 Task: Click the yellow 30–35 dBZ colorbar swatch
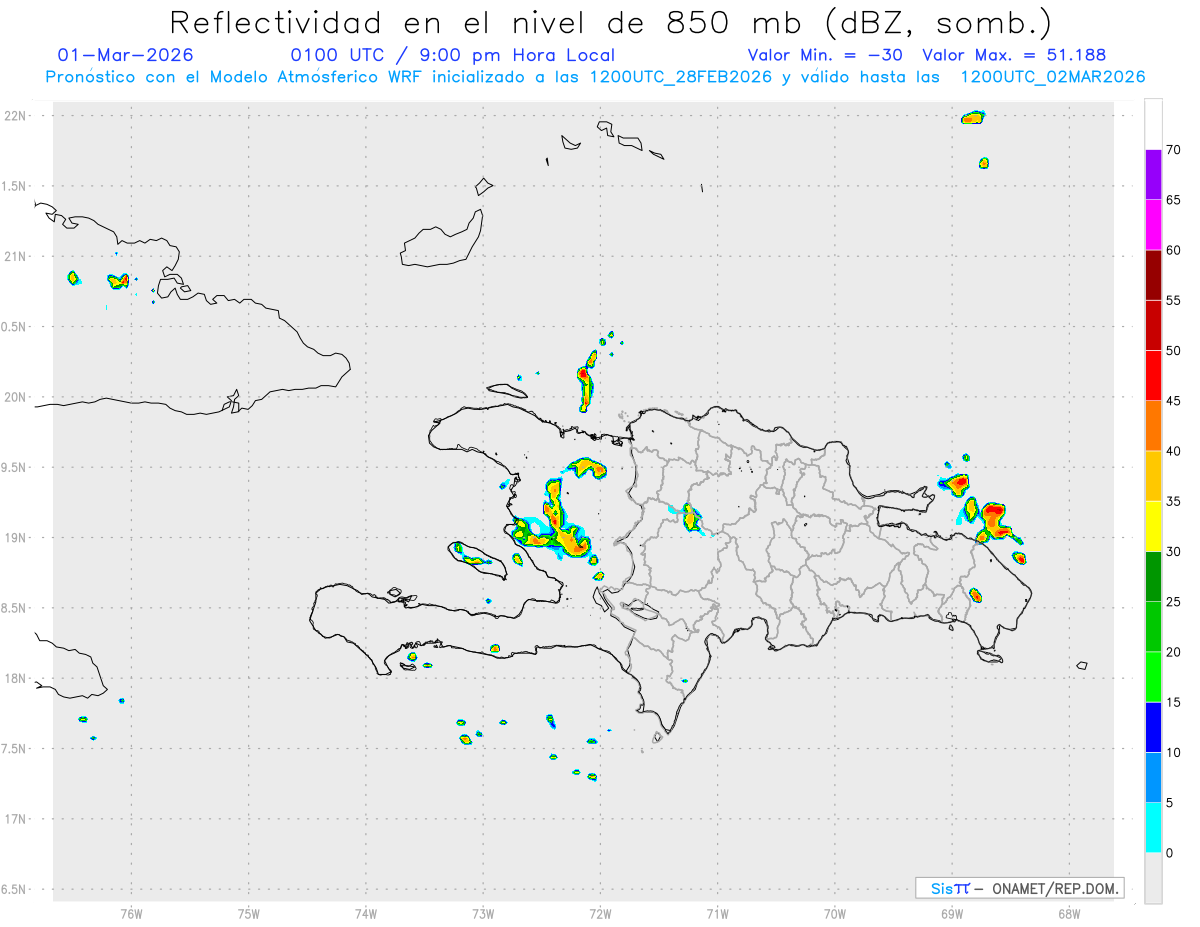coord(1153,526)
